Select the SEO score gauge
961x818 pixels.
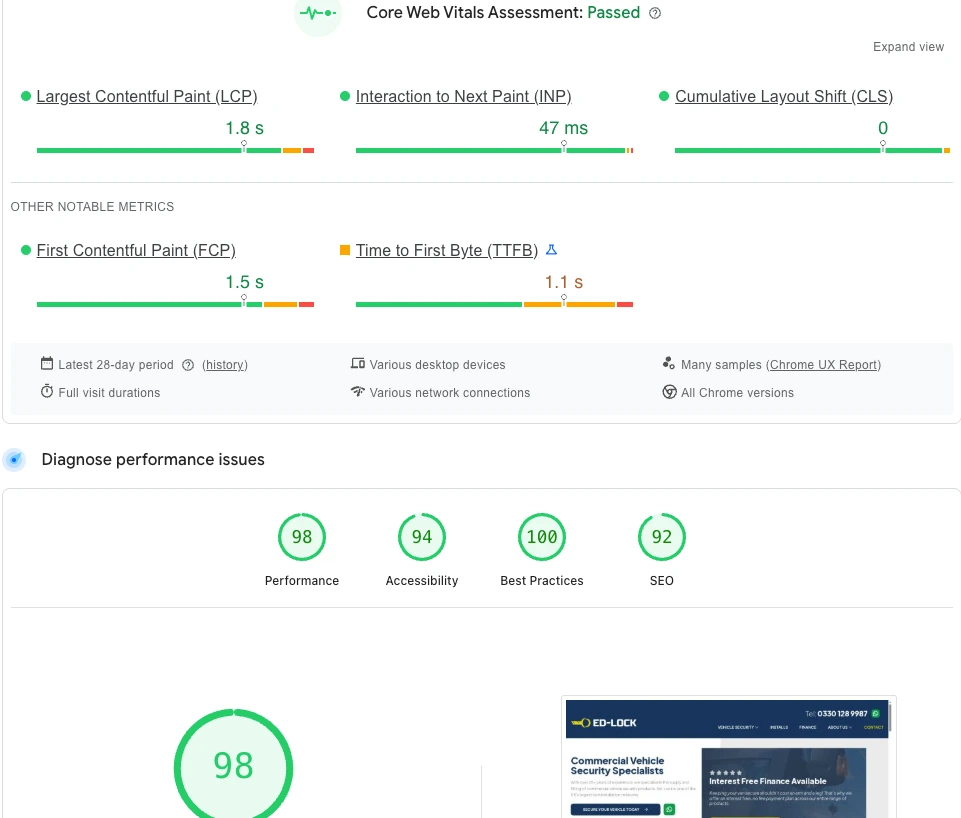click(662, 538)
